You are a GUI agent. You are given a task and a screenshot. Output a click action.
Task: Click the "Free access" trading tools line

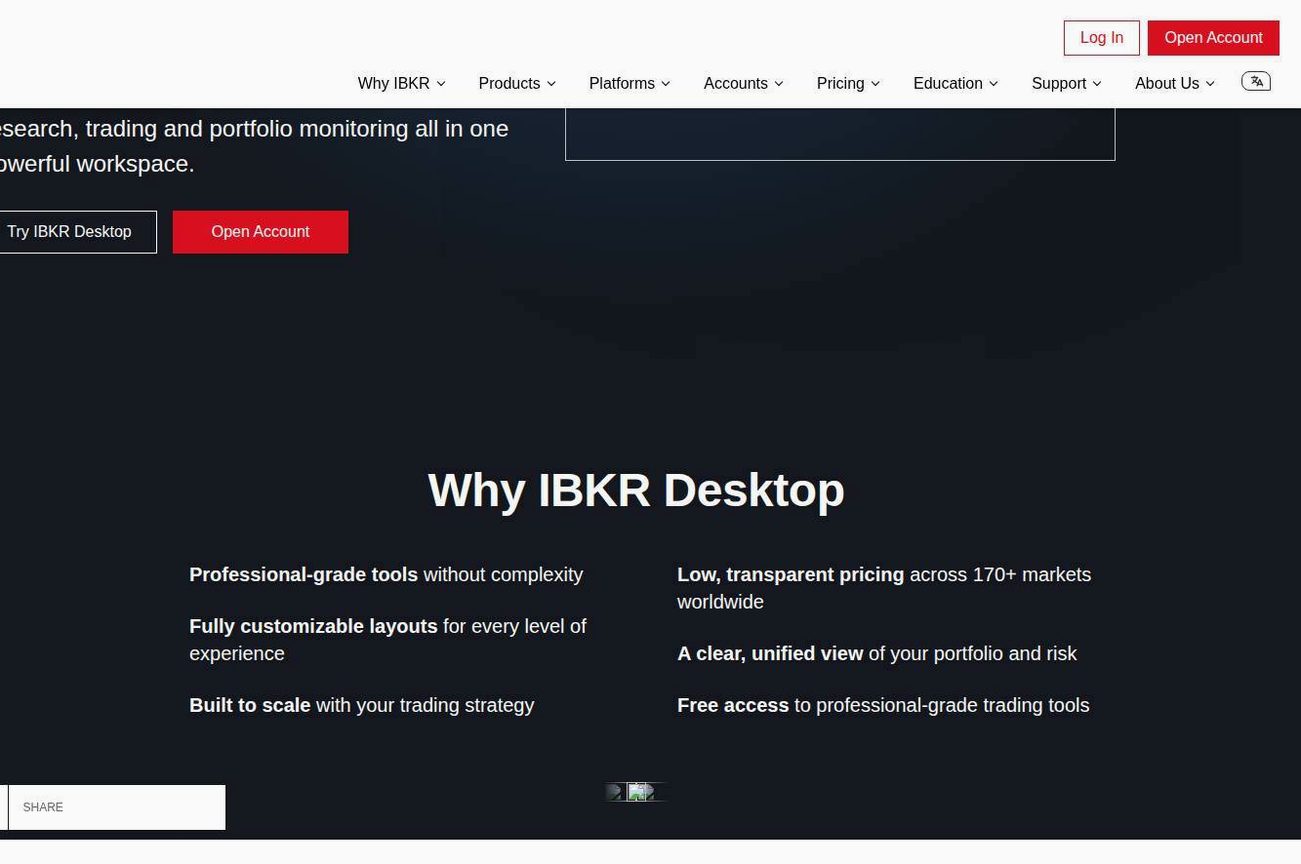pos(883,705)
